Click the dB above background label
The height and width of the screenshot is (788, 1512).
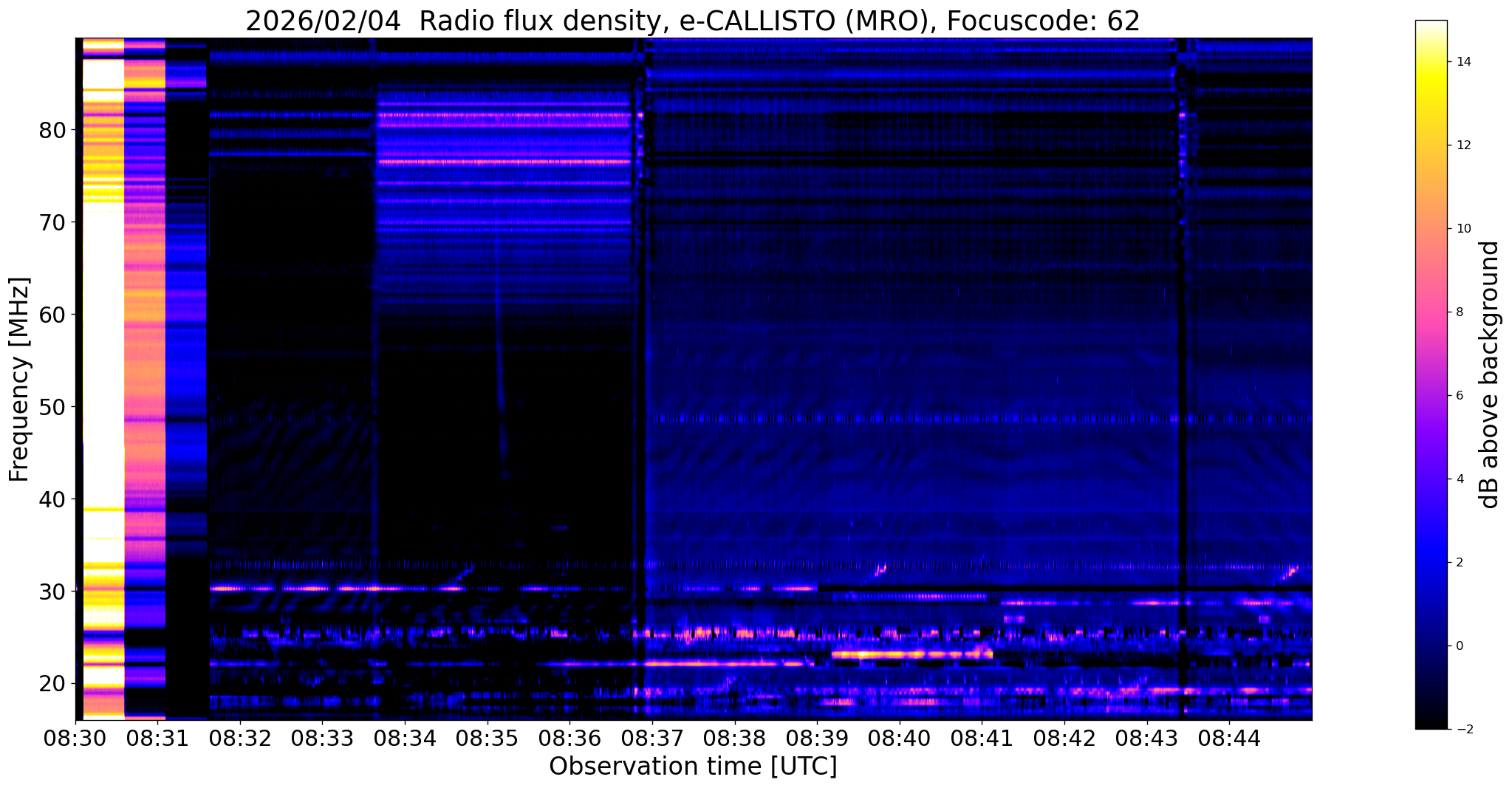coord(1491,374)
